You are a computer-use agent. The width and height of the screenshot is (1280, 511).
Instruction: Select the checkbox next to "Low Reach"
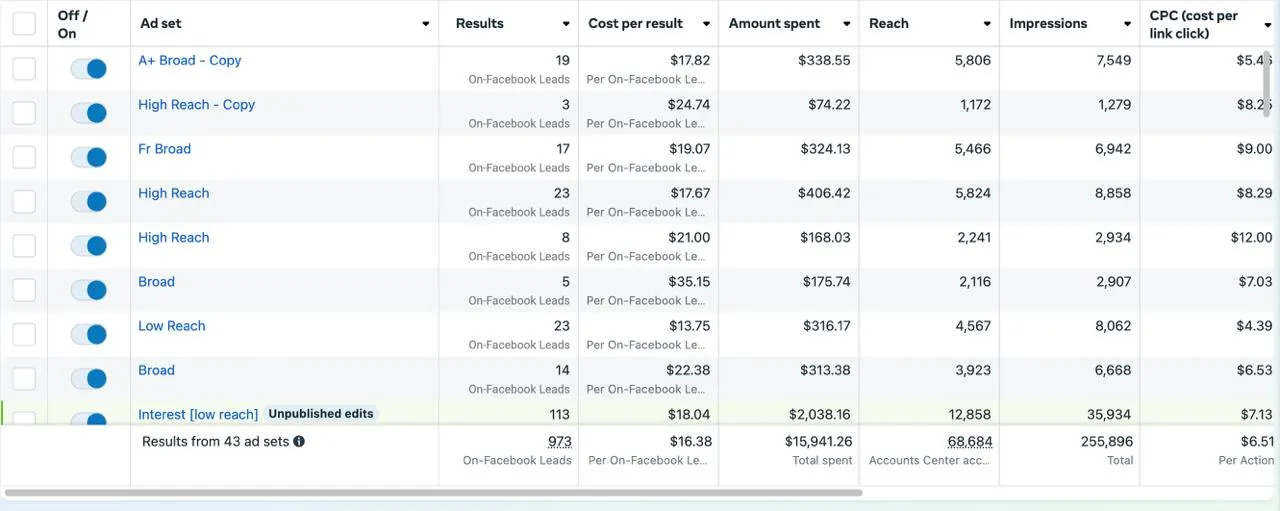tap(24, 334)
